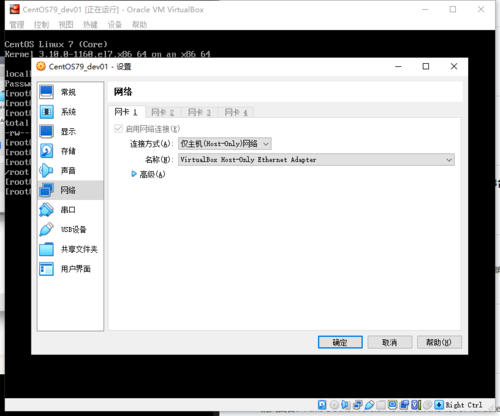Close the settings dialog window
This screenshot has height=416, width=500.
coord(454,66)
